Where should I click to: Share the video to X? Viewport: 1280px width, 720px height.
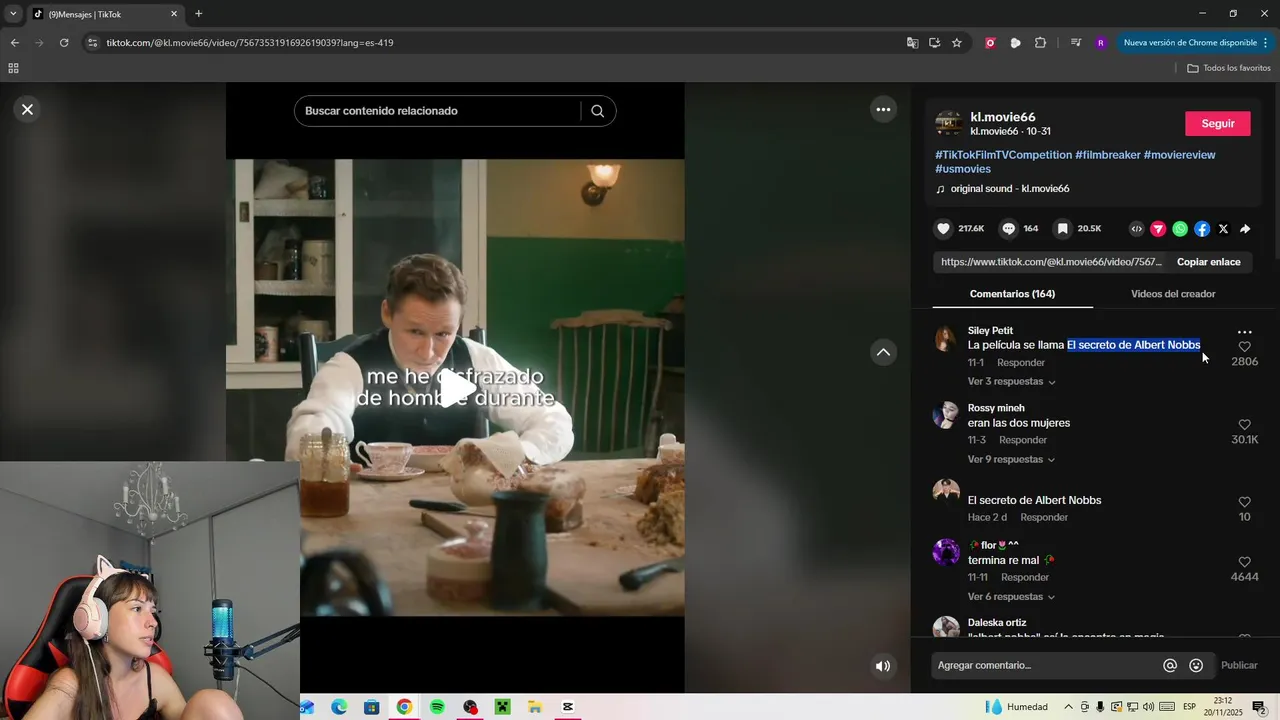coord(1223,229)
